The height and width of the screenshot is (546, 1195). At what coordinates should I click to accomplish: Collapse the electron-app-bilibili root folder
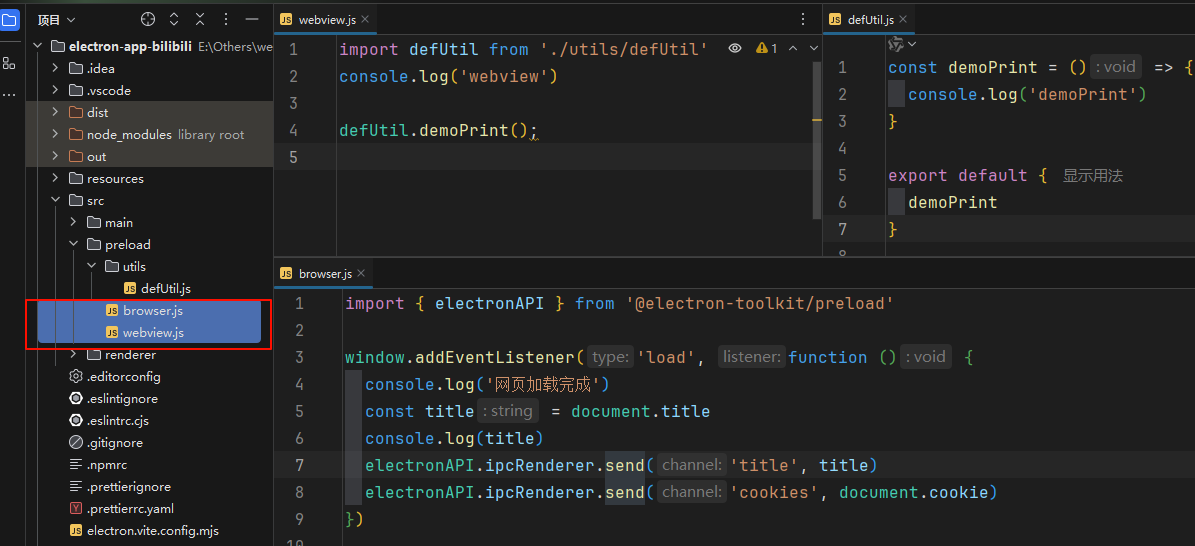[37, 47]
